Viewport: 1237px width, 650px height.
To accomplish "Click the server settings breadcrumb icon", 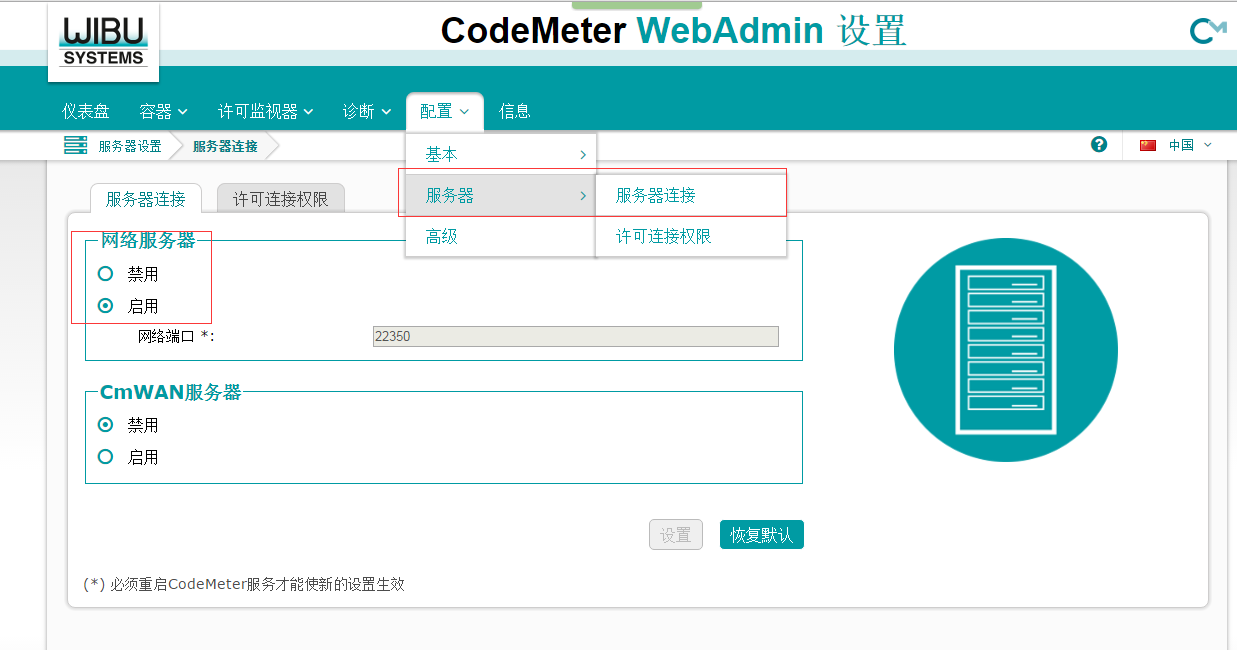I will (75, 146).
